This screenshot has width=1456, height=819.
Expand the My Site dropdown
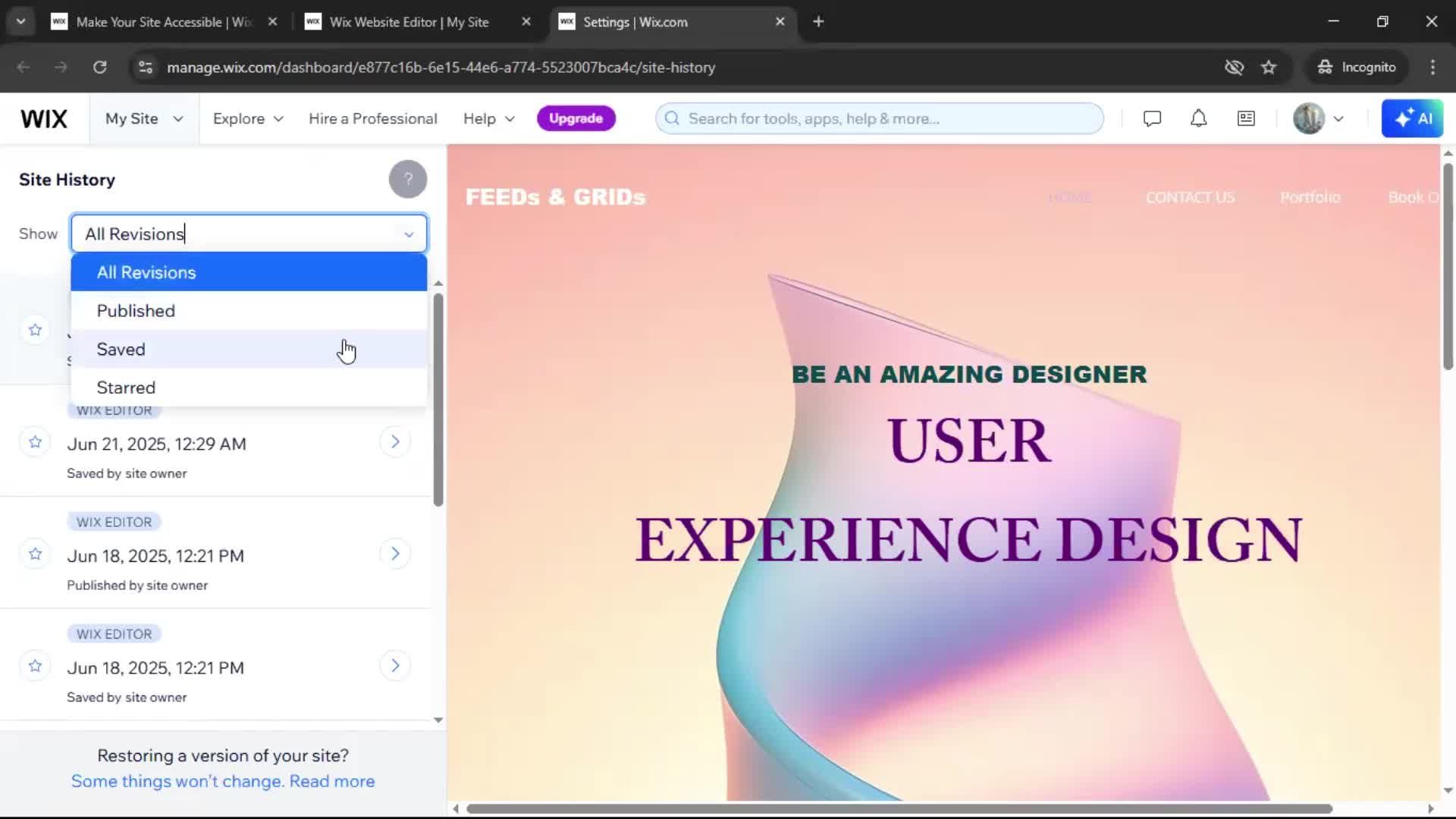[x=144, y=119]
